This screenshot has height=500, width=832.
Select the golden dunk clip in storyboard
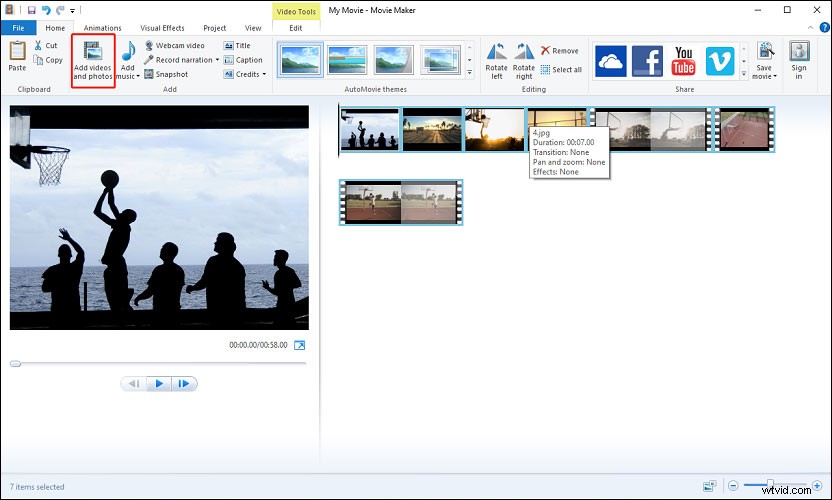495,129
